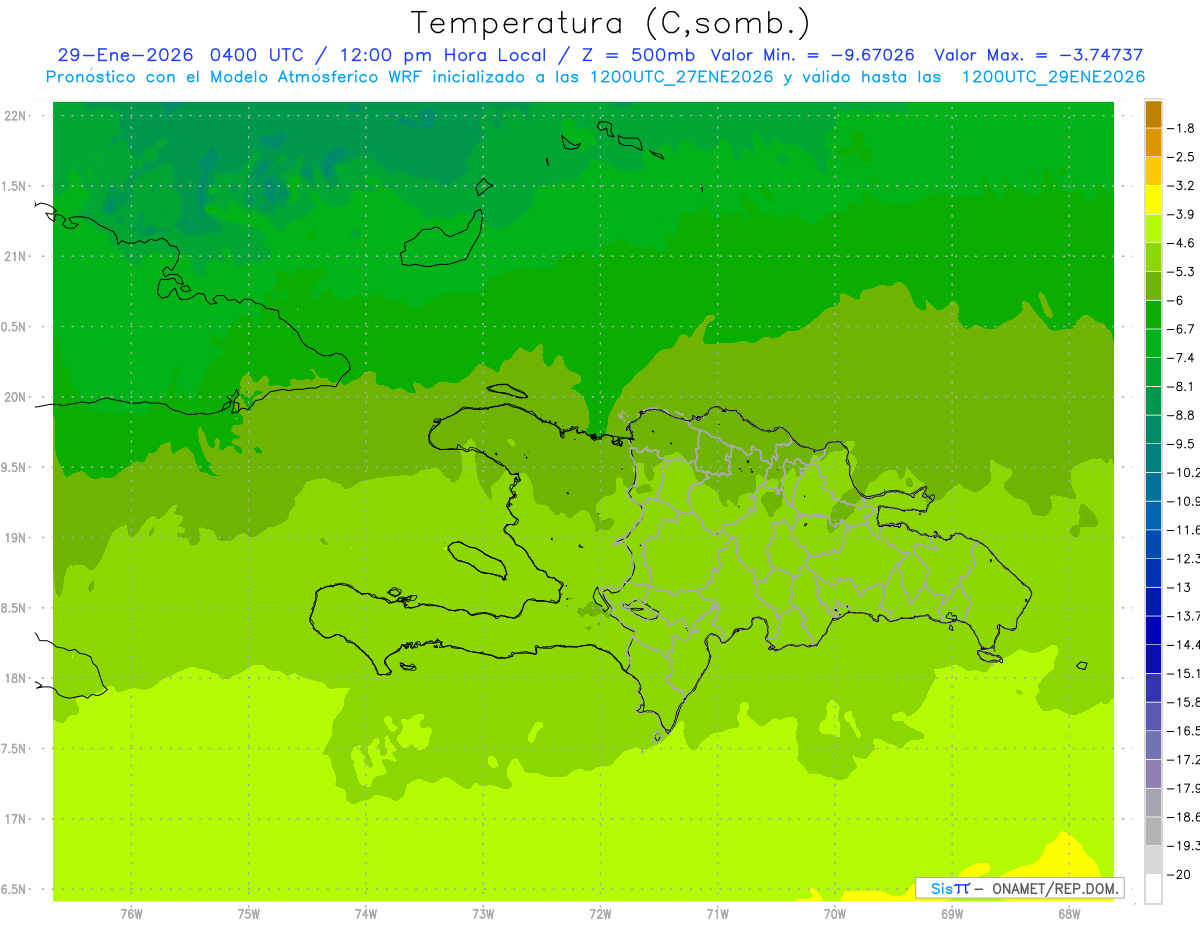
Task: Click the '19N' latitude label
Action: point(17,538)
